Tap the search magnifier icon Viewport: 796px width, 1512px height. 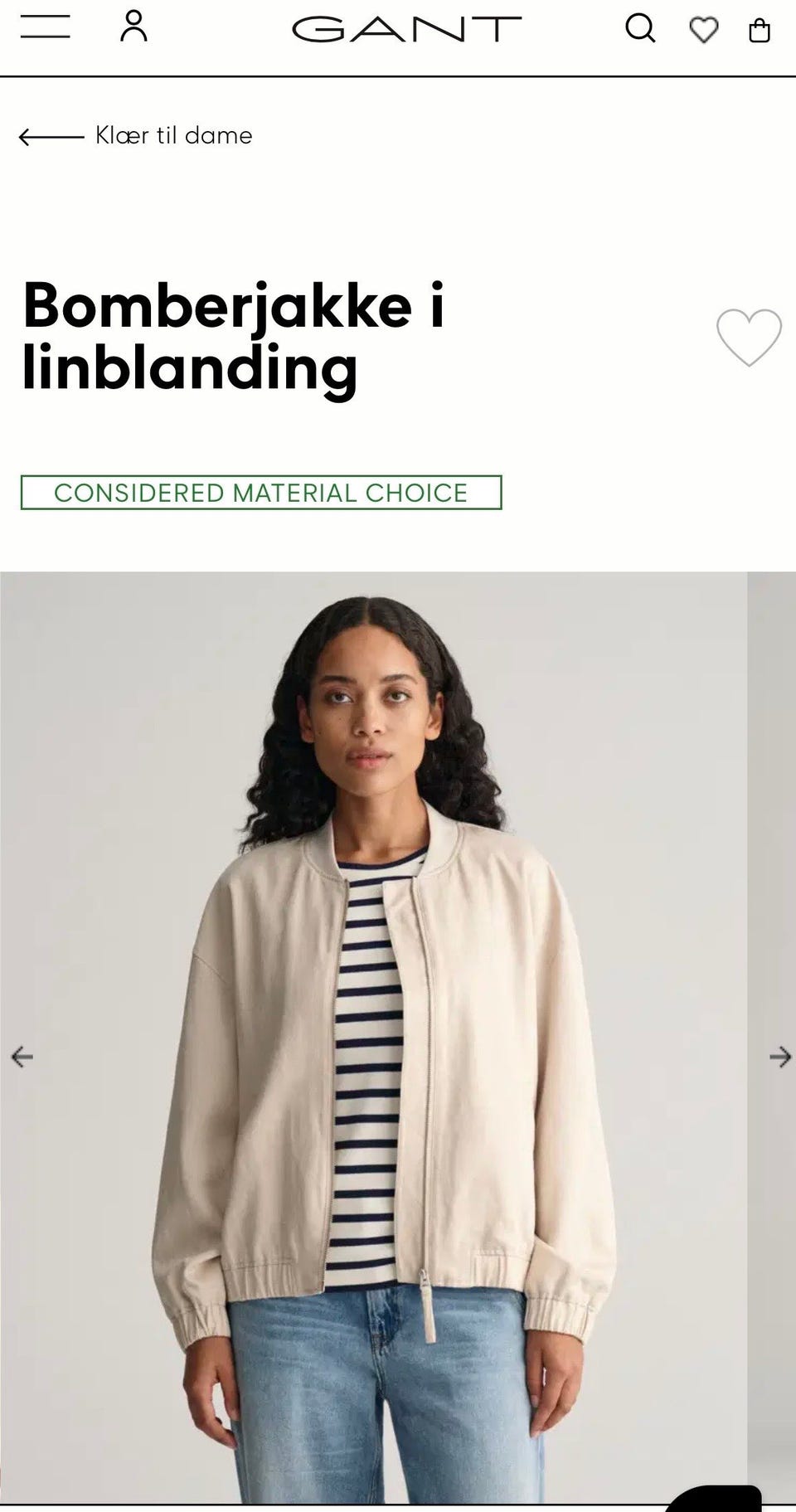tap(640, 28)
